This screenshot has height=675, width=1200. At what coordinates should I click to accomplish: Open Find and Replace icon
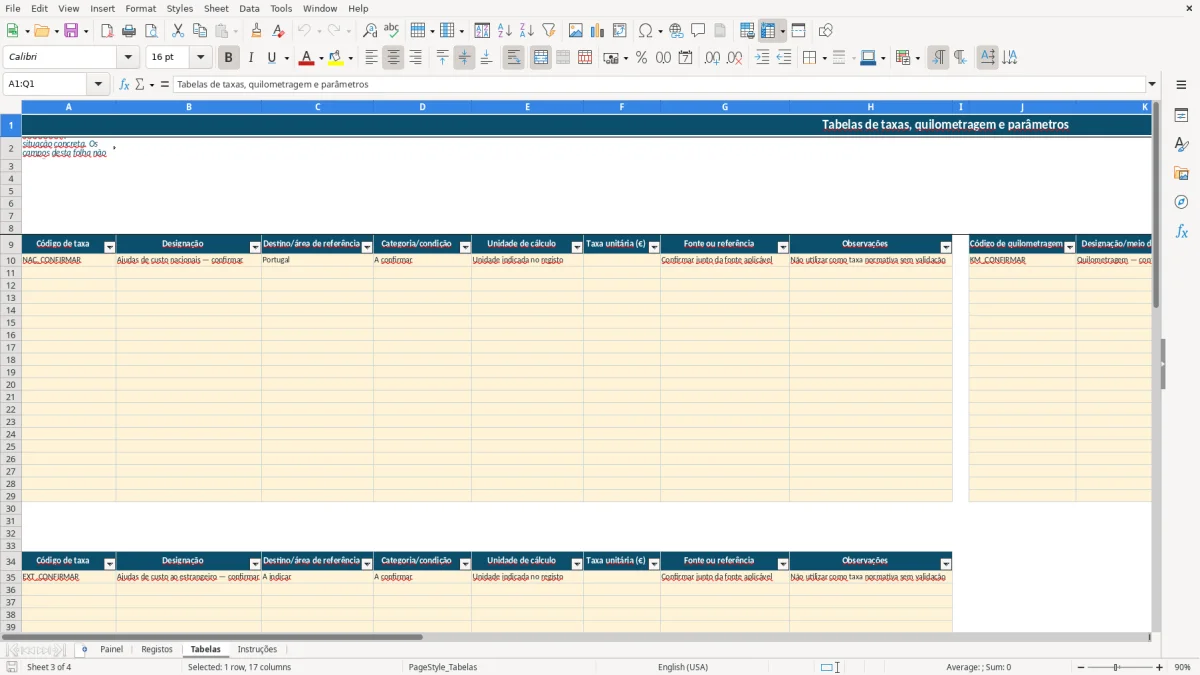pyautogui.click(x=370, y=31)
